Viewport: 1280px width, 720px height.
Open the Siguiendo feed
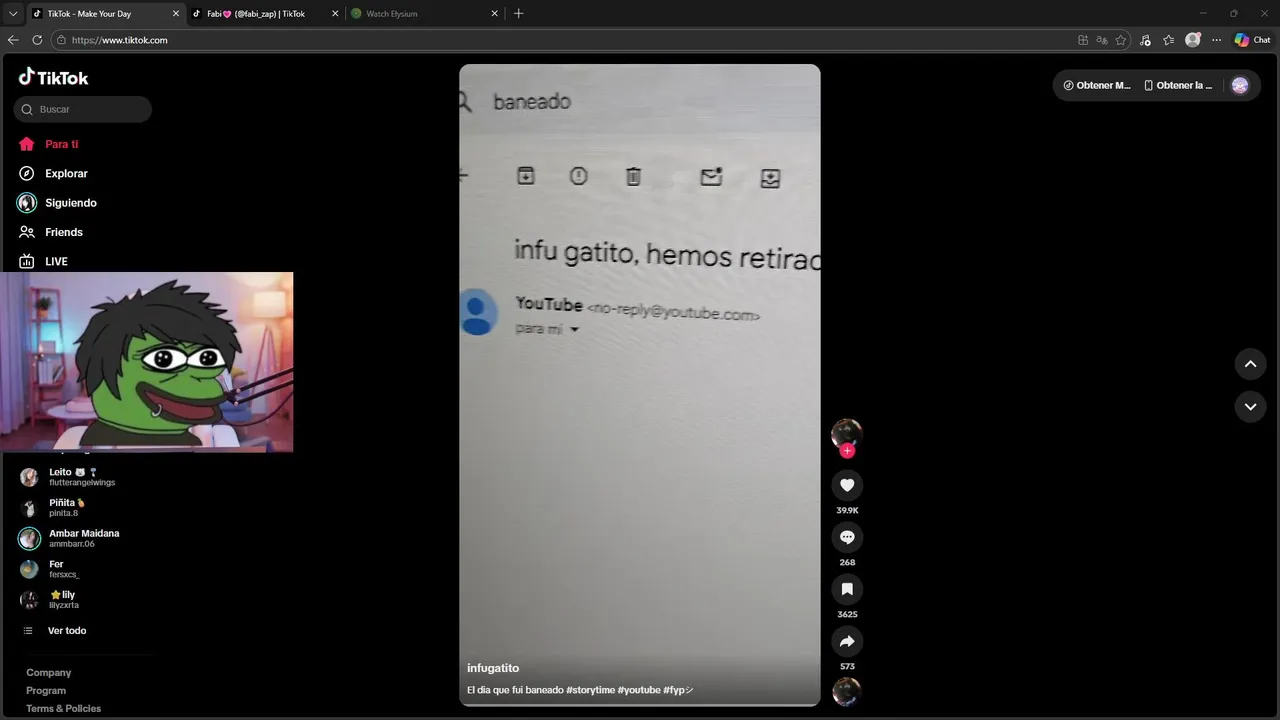coord(70,202)
